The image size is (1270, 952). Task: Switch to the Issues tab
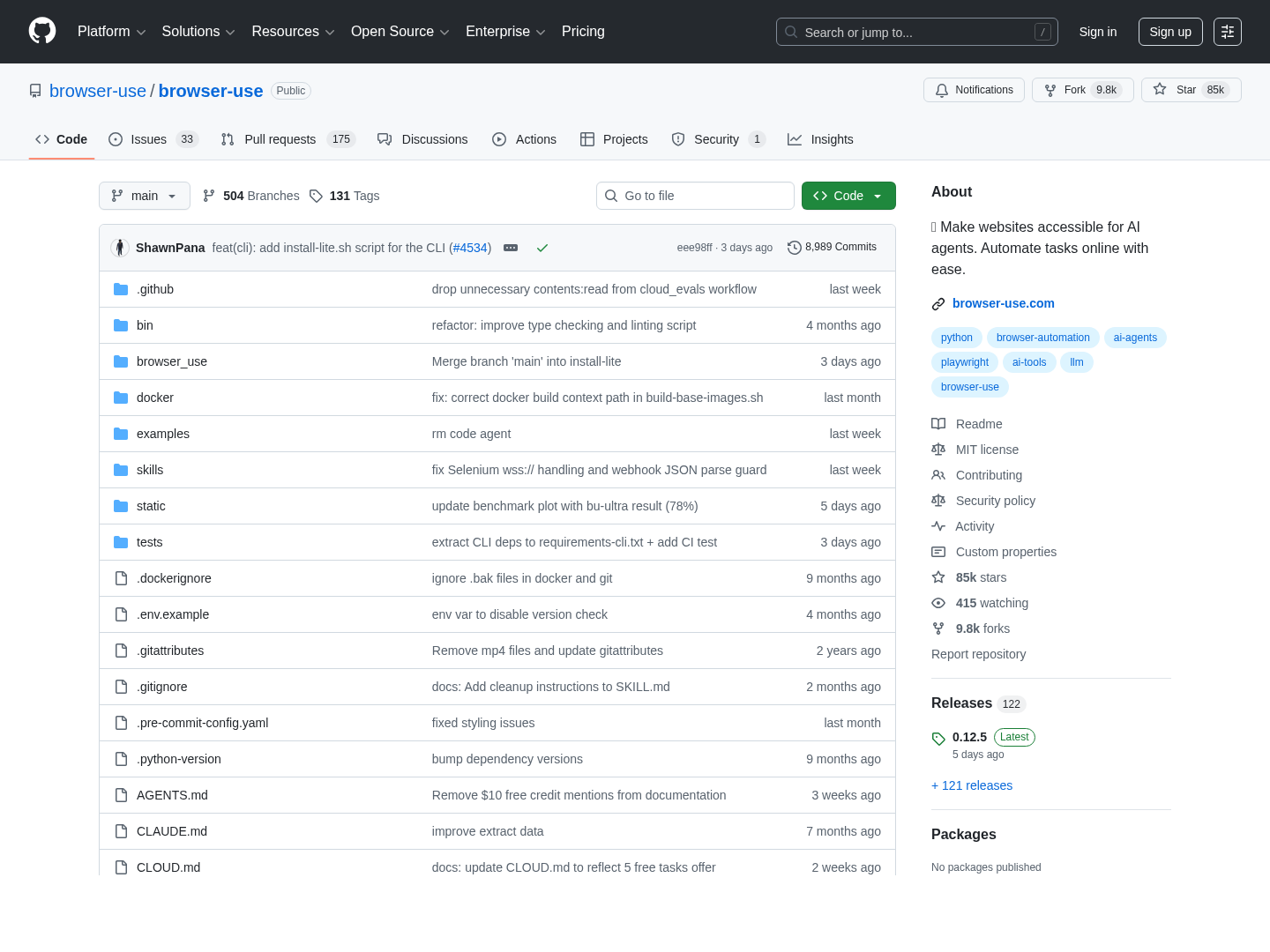[148, 139]
